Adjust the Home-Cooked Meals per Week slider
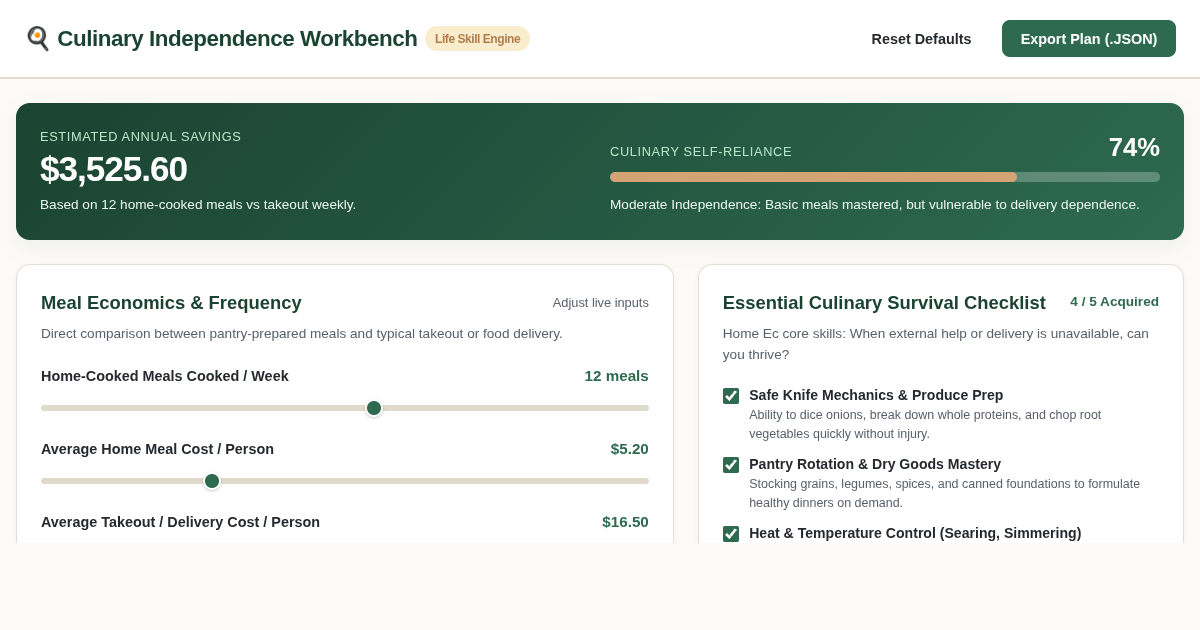 (345, 408)
